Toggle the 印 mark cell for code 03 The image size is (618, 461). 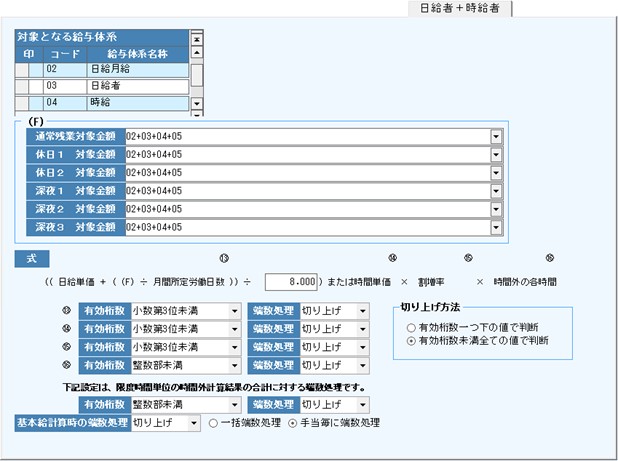pos(21,87)
